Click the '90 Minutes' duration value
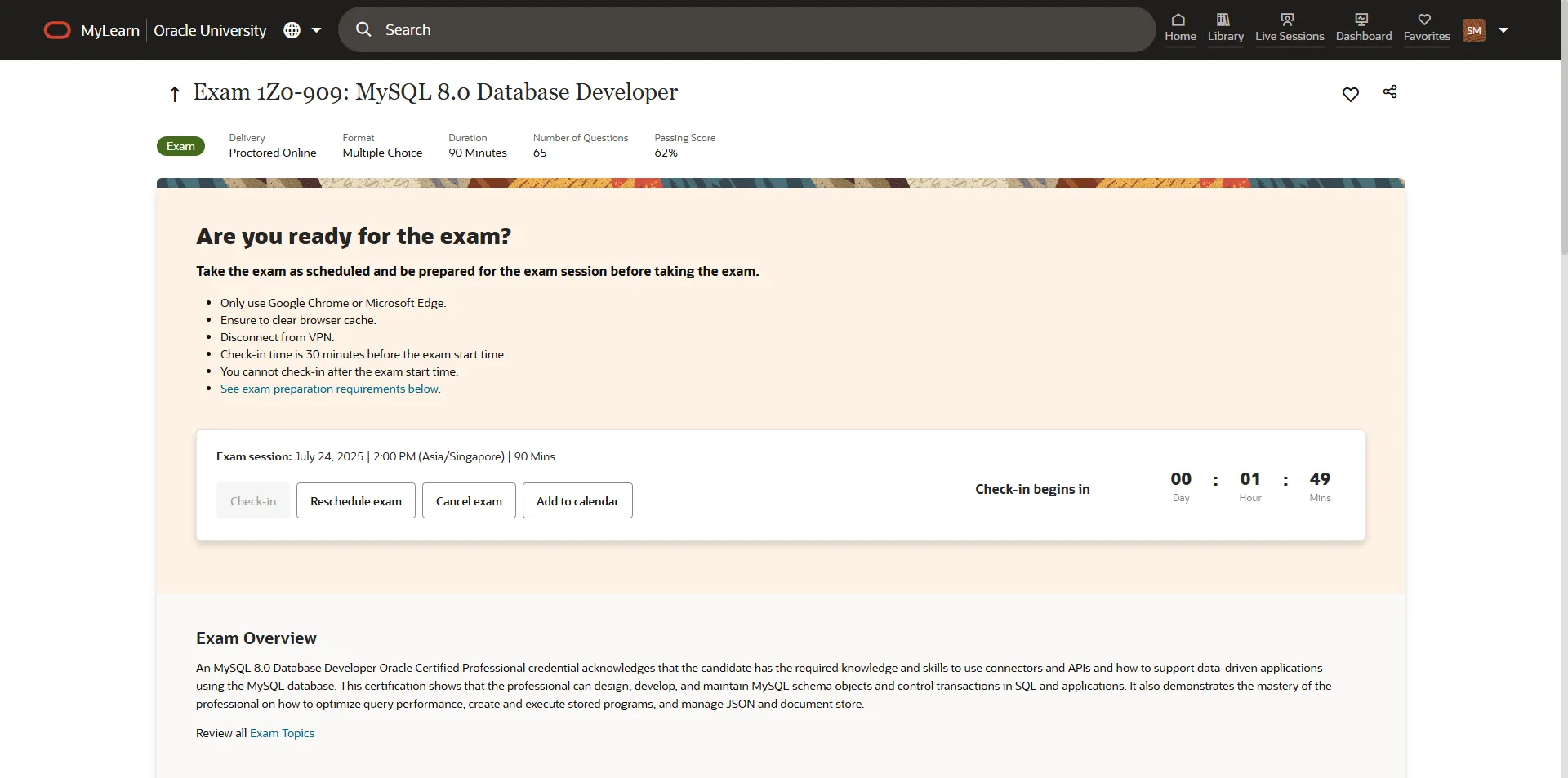Image resolution: width=1568 pixels, height=778 pixels. (x=478, y=153)
